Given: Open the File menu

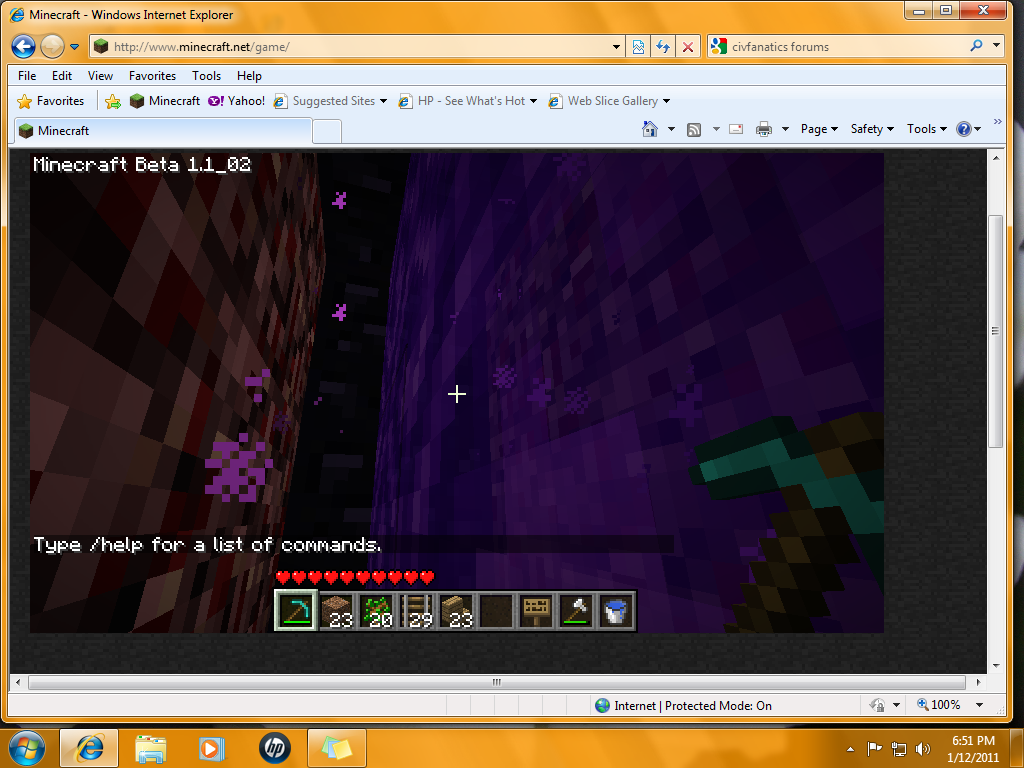Looking at the screenshot, I should pos(27,76).
